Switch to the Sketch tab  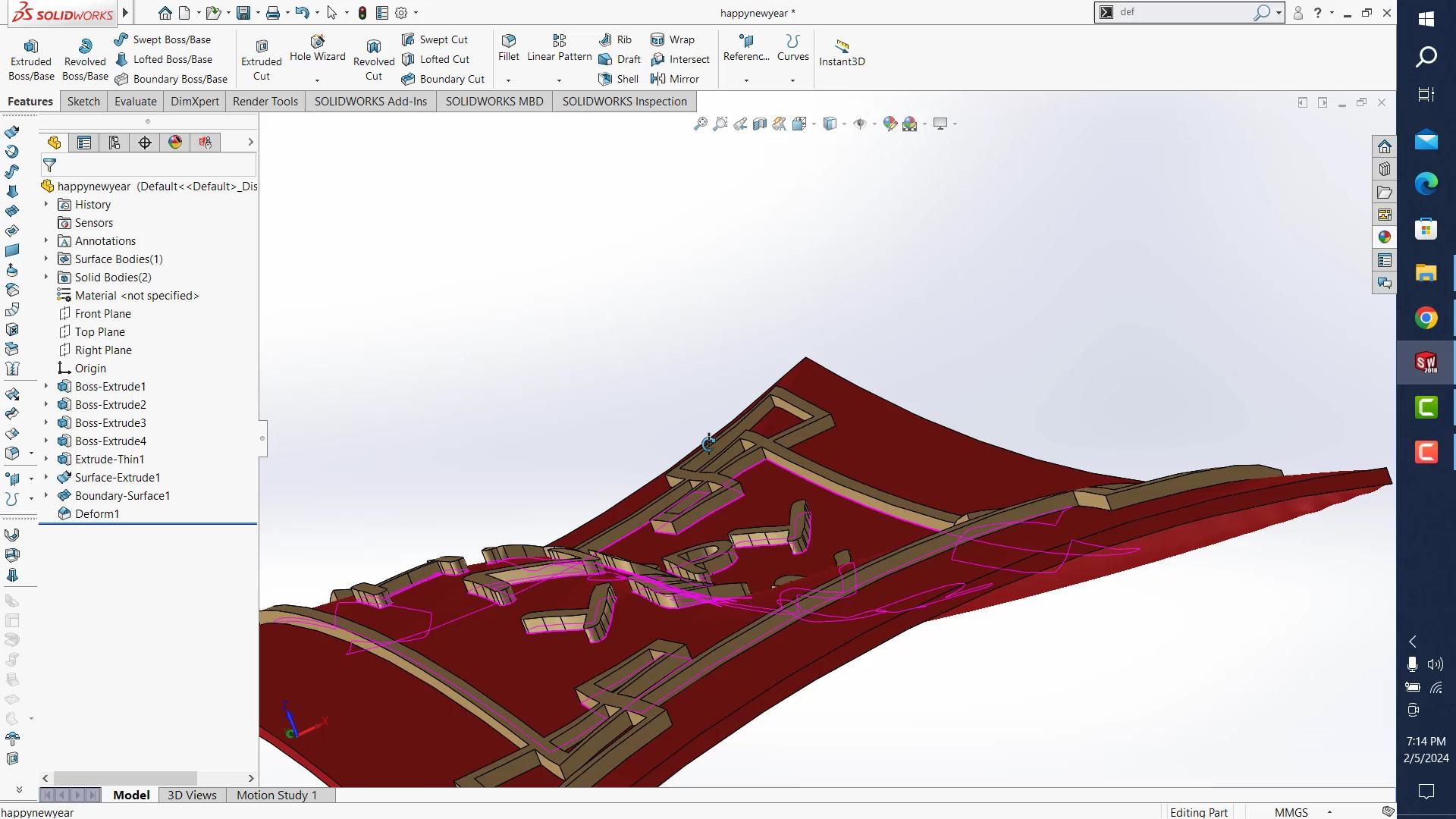tap(83, 102)
